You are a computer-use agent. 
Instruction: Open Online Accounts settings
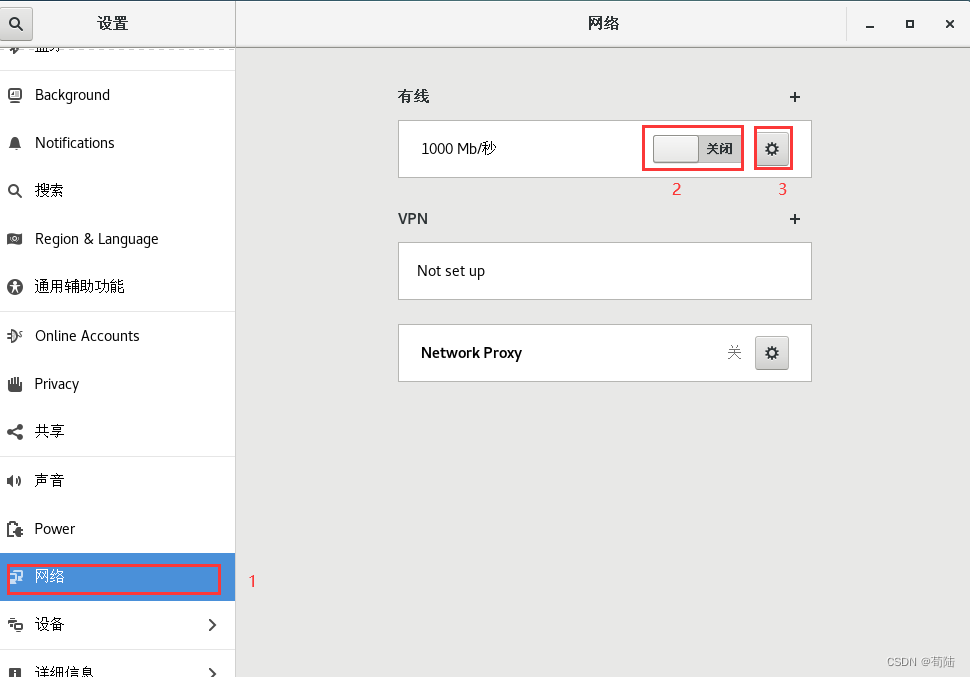[x=118, y=336]
